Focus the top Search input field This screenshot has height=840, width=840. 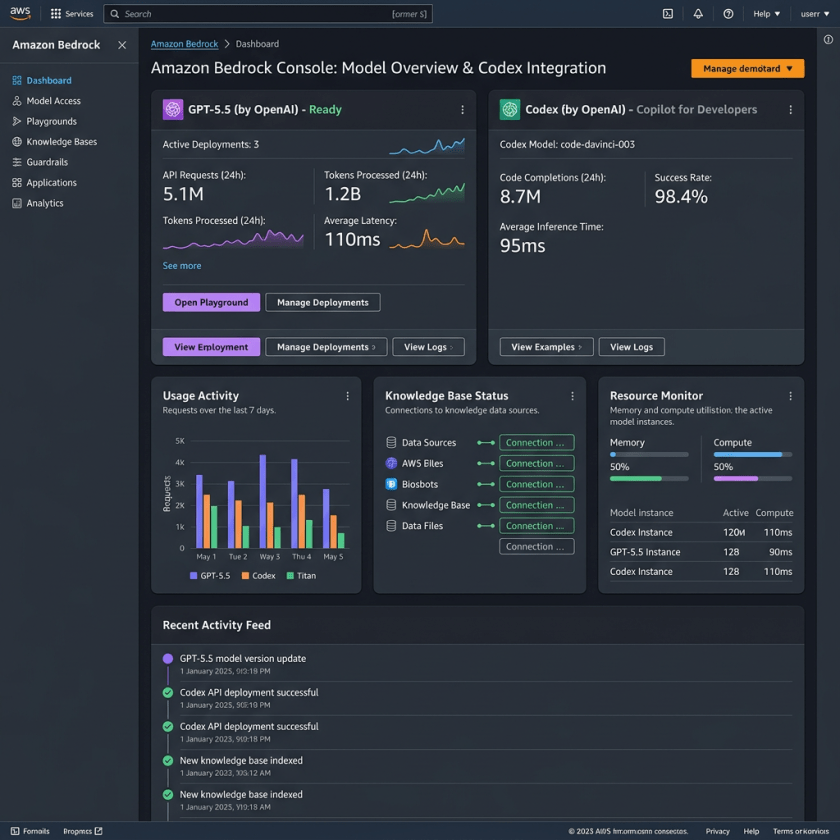[x=268, y=14]
